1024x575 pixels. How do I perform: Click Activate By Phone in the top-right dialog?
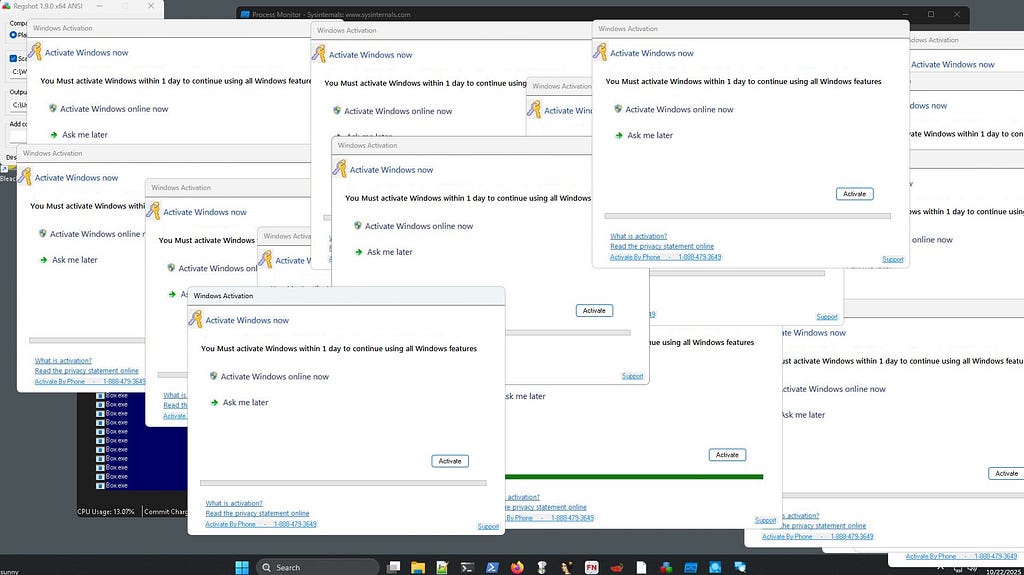[635, 257]
